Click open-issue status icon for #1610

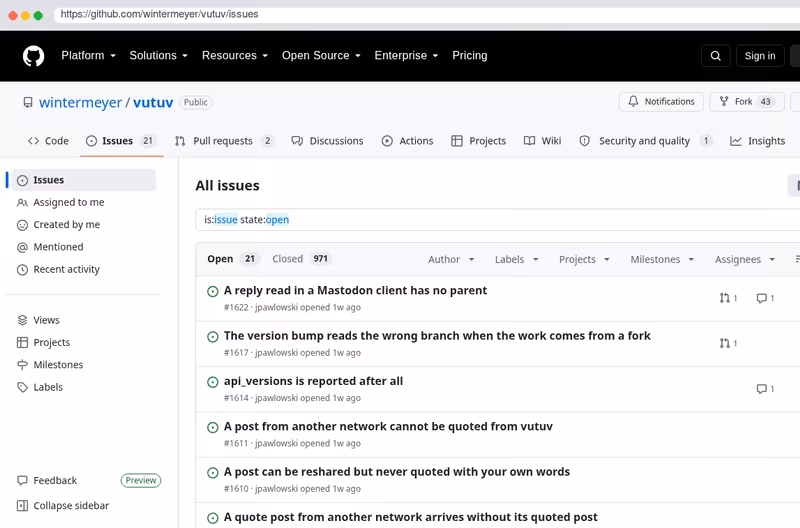point(213,473)
